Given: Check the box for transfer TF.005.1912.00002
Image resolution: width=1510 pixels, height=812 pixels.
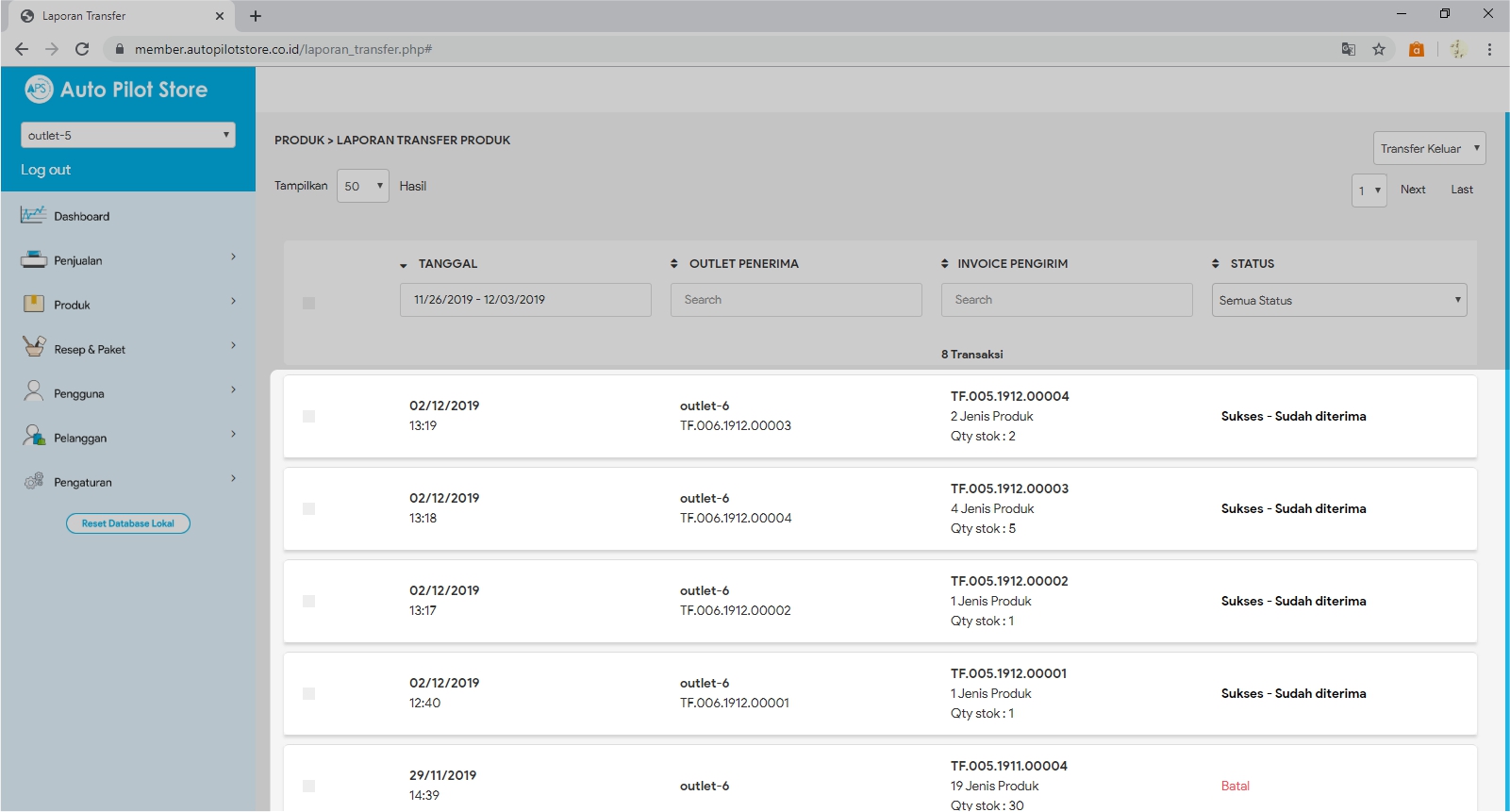Looking at the screenshot, I should pos(308,601).
